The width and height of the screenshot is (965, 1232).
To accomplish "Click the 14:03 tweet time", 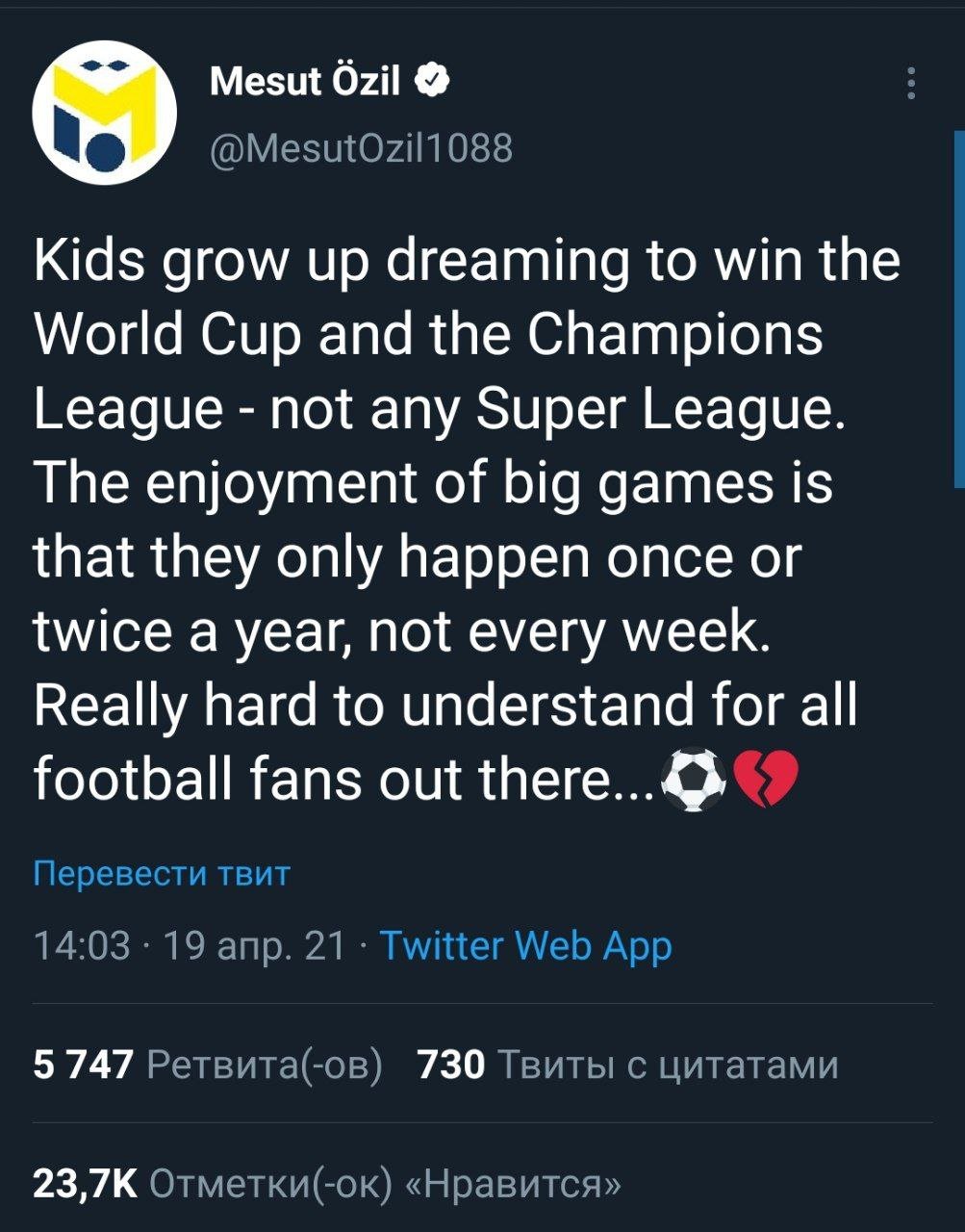I will click(81, 946).
